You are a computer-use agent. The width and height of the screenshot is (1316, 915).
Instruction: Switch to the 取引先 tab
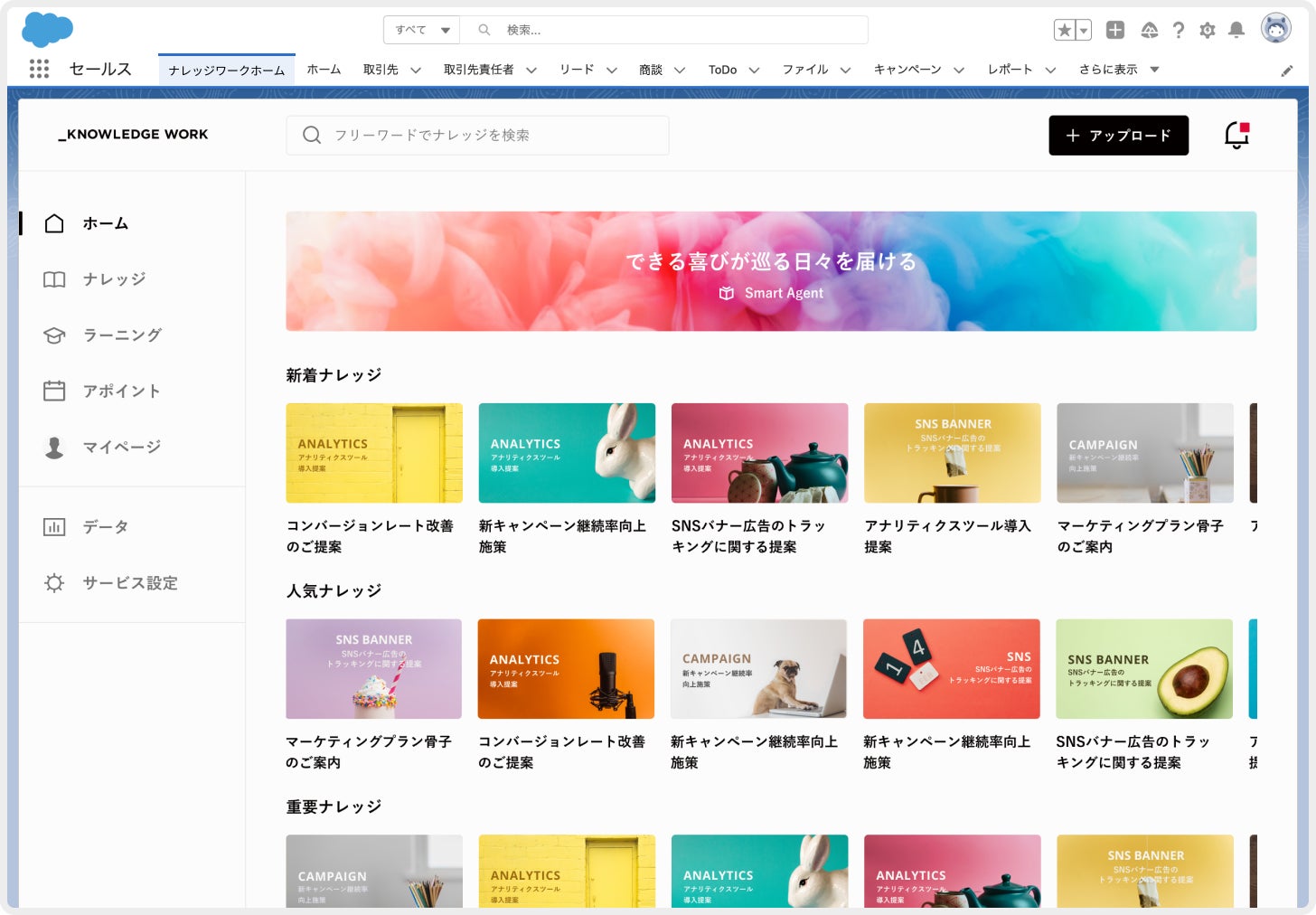point(381,70)
